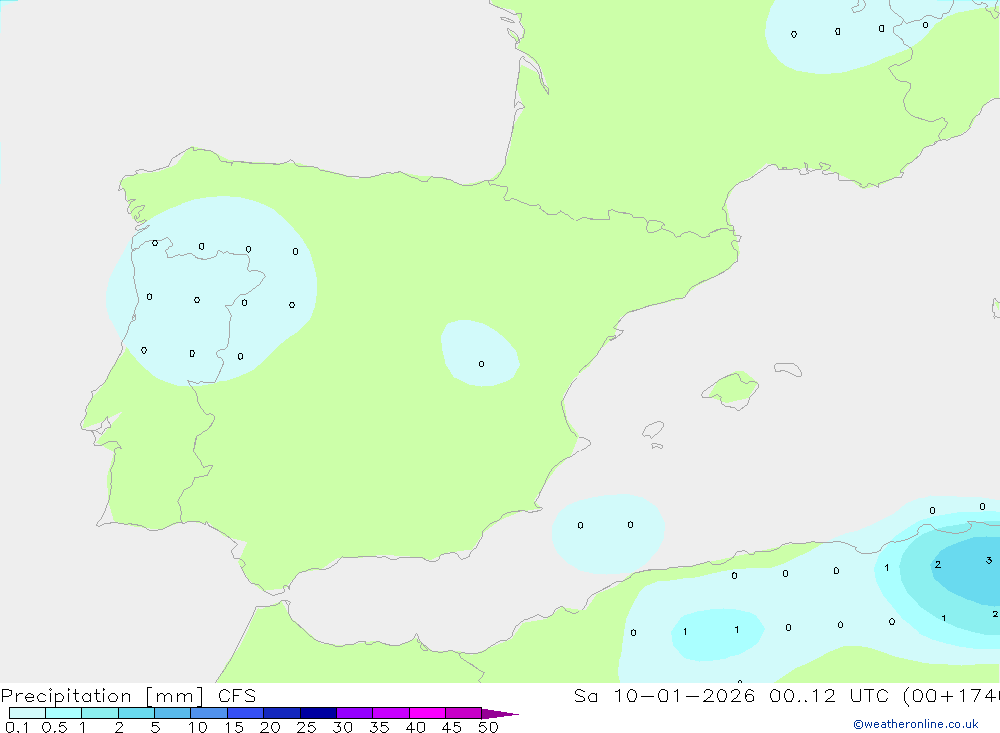Click the "35" legend scale label
Viewport: 1000px width, 733px height.
[379, 727]
